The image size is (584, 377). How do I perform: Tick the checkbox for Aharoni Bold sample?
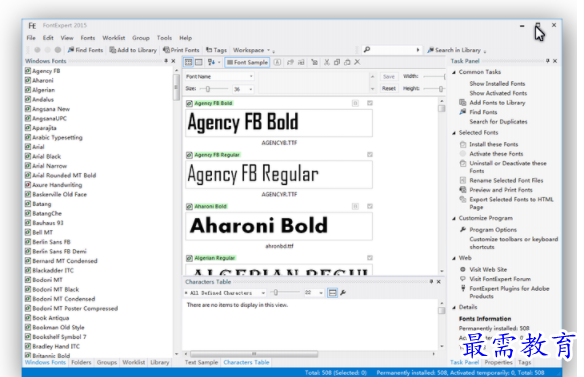pyautogui.click(x=370, y=206)
